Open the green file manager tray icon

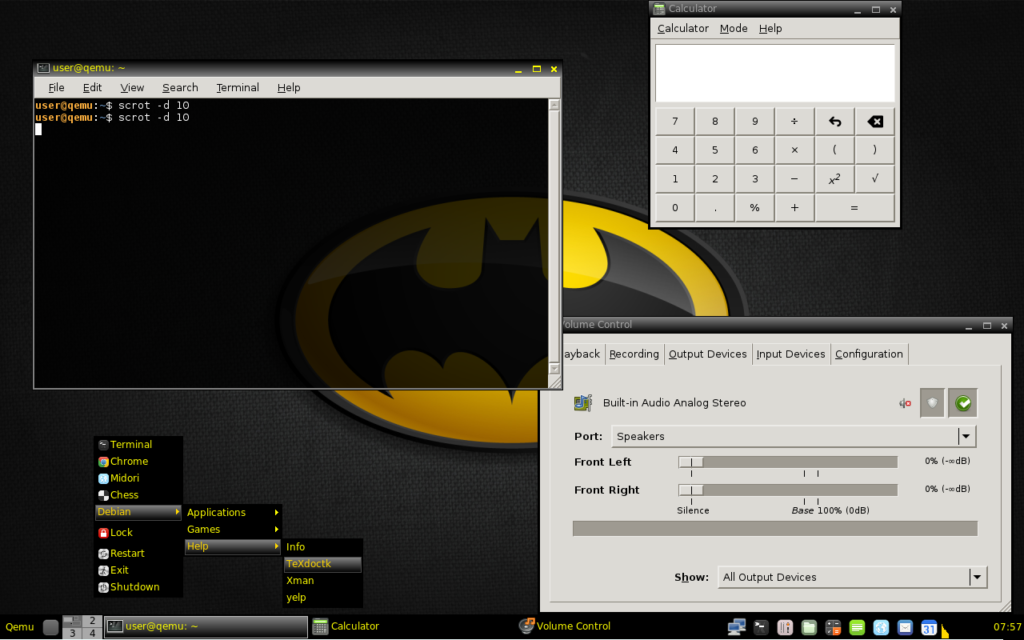click(809, 627)
